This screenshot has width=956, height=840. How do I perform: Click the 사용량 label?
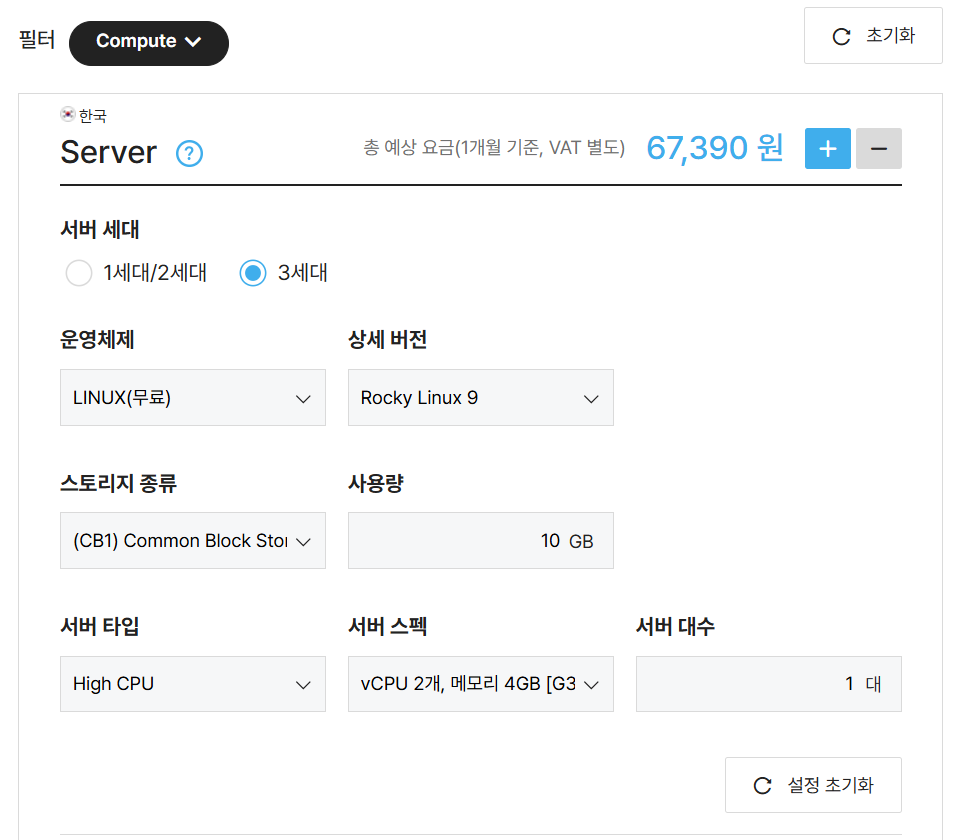[x=376, y=483]
